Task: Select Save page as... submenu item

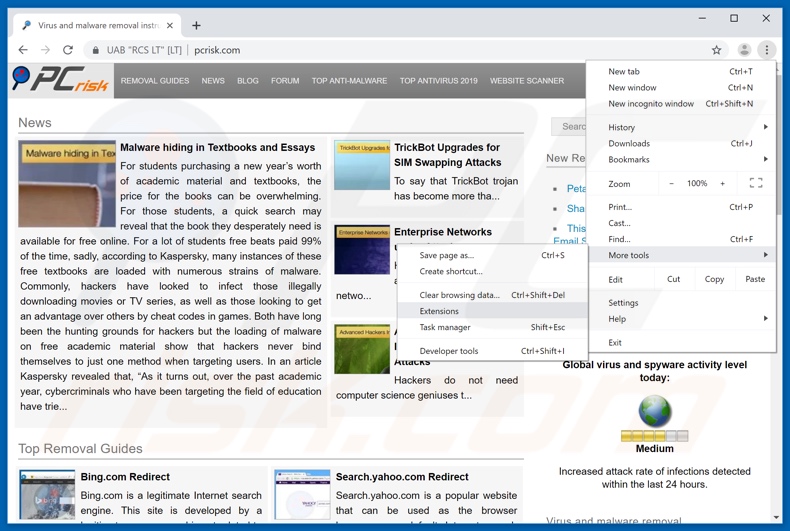Action: pos(492,255)
